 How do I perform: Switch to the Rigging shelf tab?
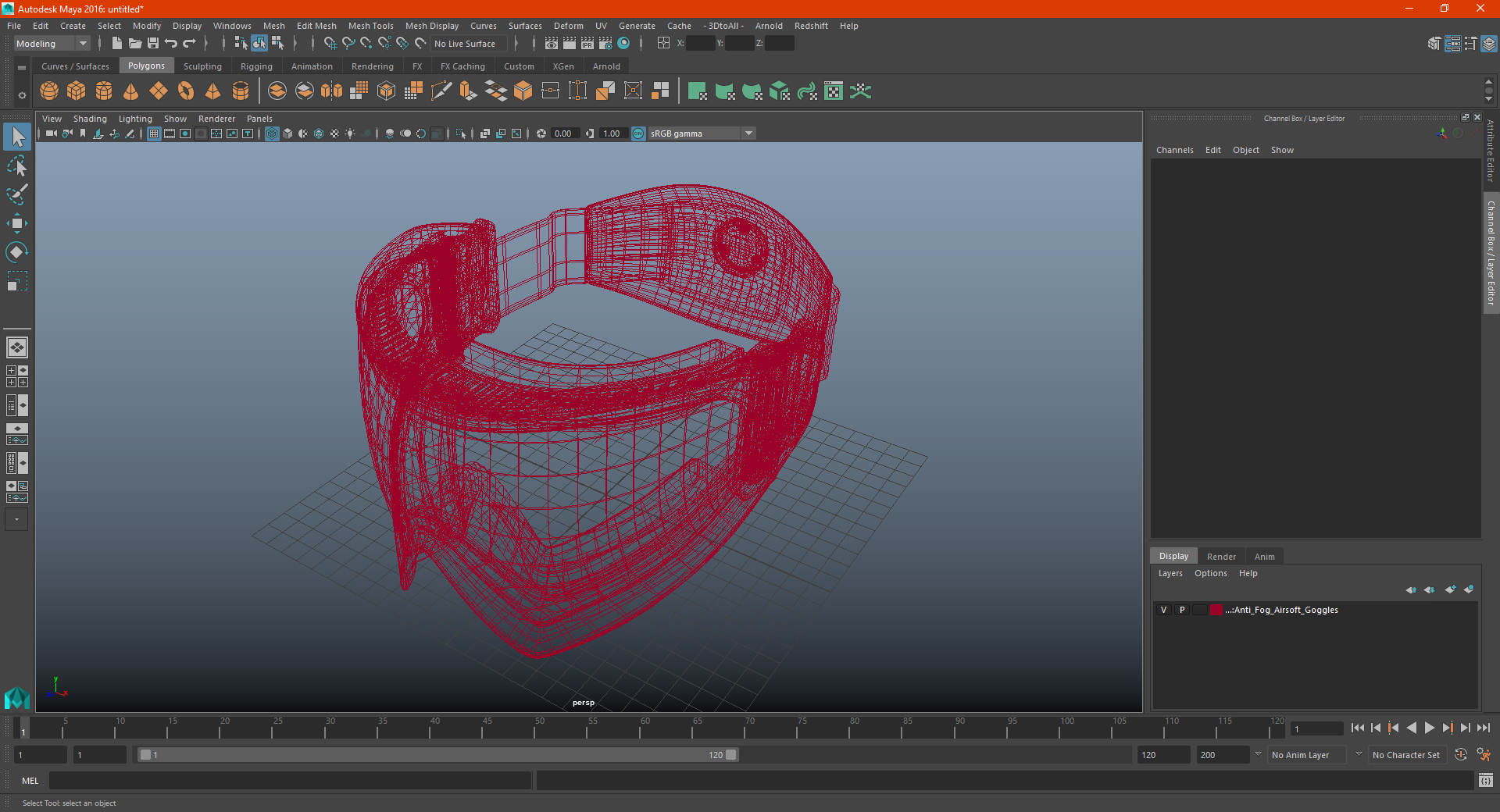click(256, 66)
